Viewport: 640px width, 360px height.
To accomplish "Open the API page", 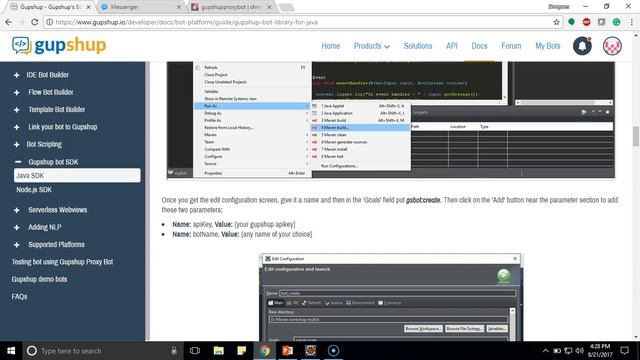I will click(x=451, y=46).
